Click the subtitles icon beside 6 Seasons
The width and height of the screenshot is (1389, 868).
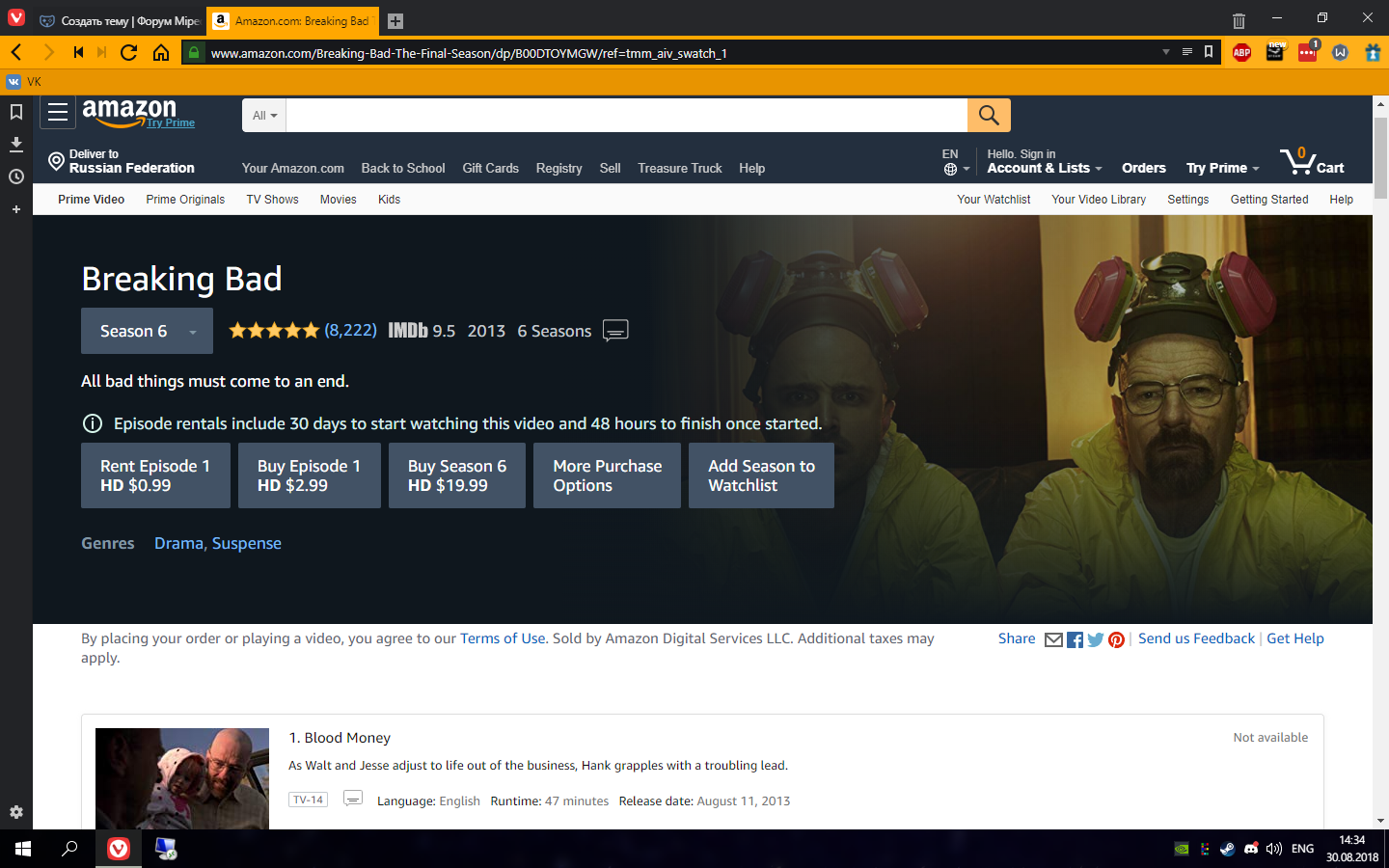(x=615, y=331)
